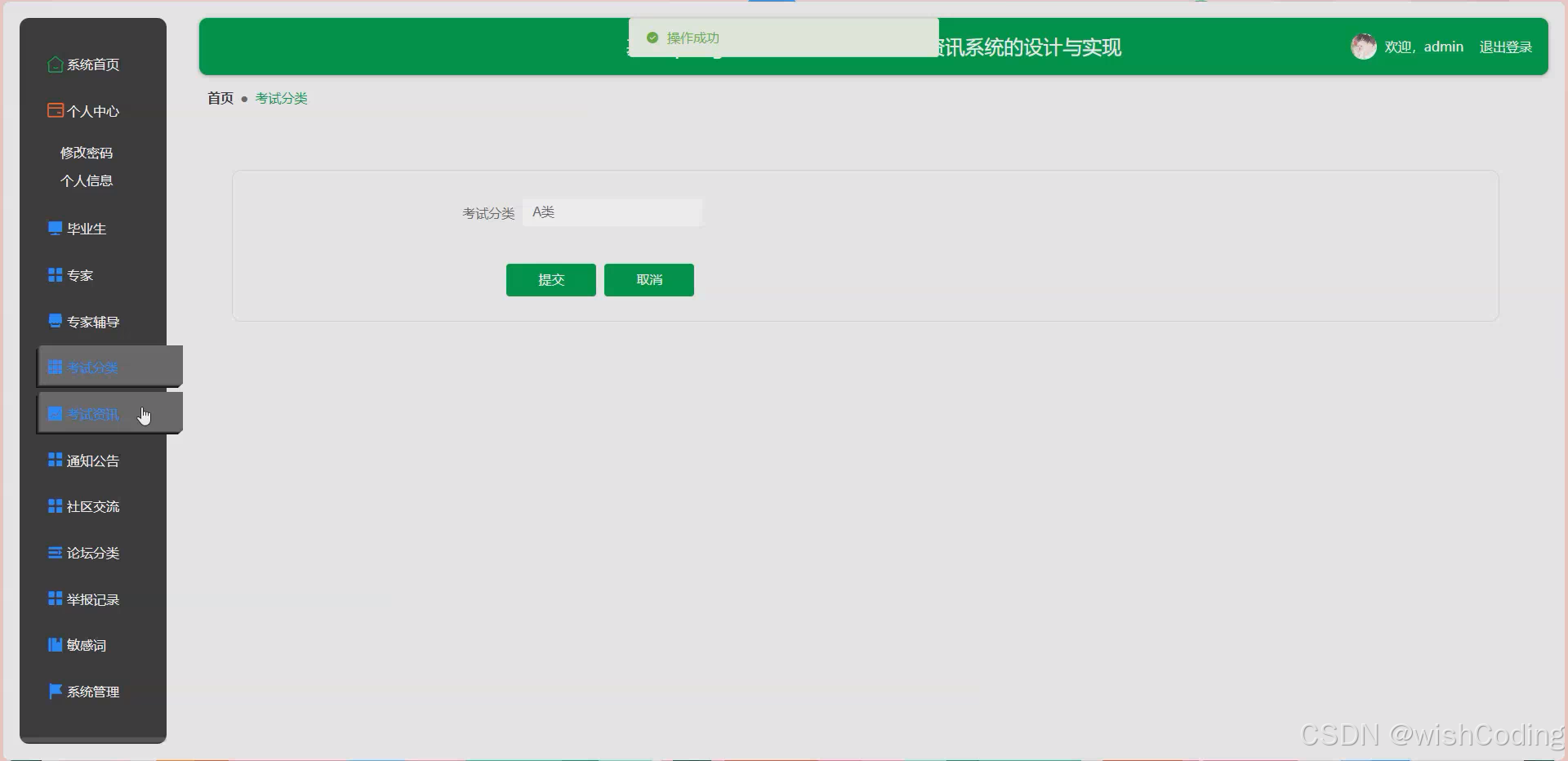Viewport: 1568px width, 761px height.
Task: Select the 敏感词 sensitive words icon
Action: [54, 644]
